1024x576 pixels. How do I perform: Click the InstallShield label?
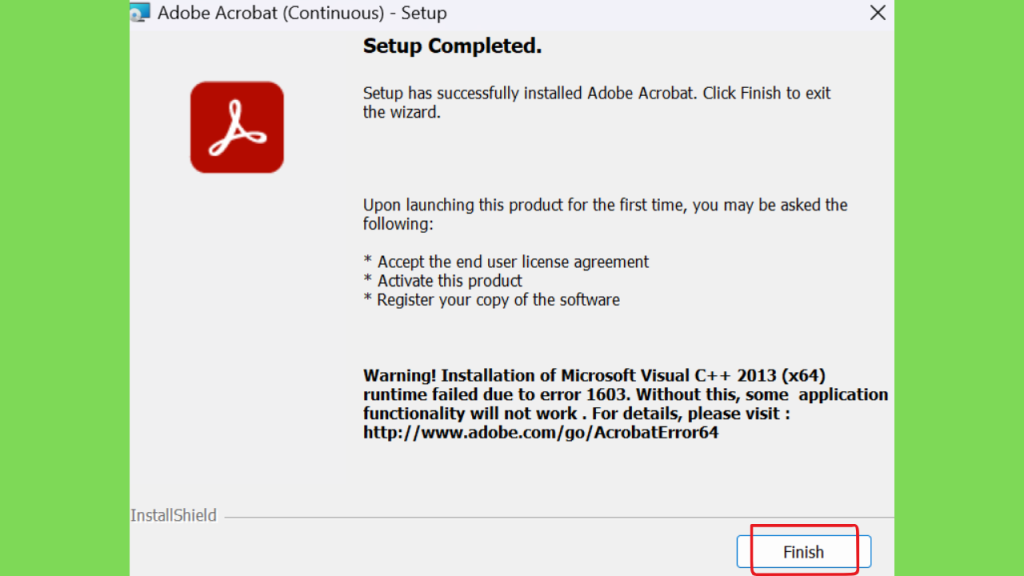173,515
